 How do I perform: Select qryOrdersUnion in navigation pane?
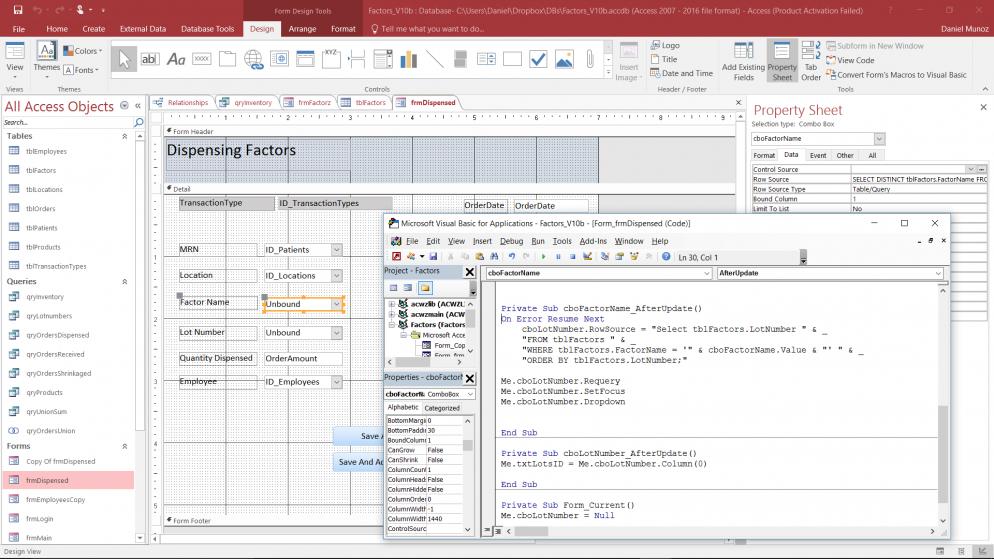tap(51, 430)
